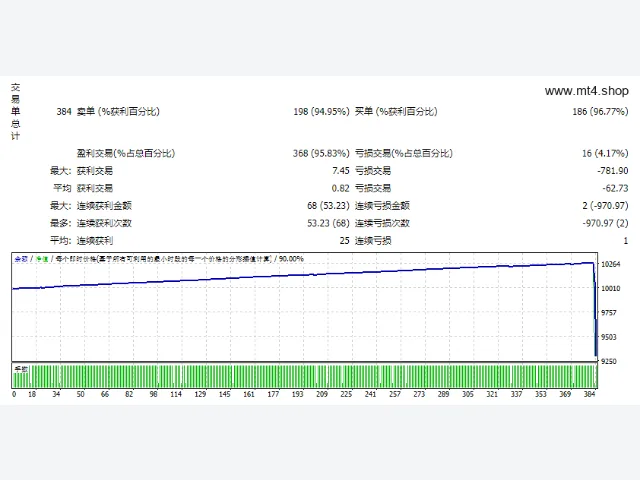Image resolution: width=640 pixels, height=480 pixels.
Task: Click the average loss value -62.73
Action: coord(615,188)
